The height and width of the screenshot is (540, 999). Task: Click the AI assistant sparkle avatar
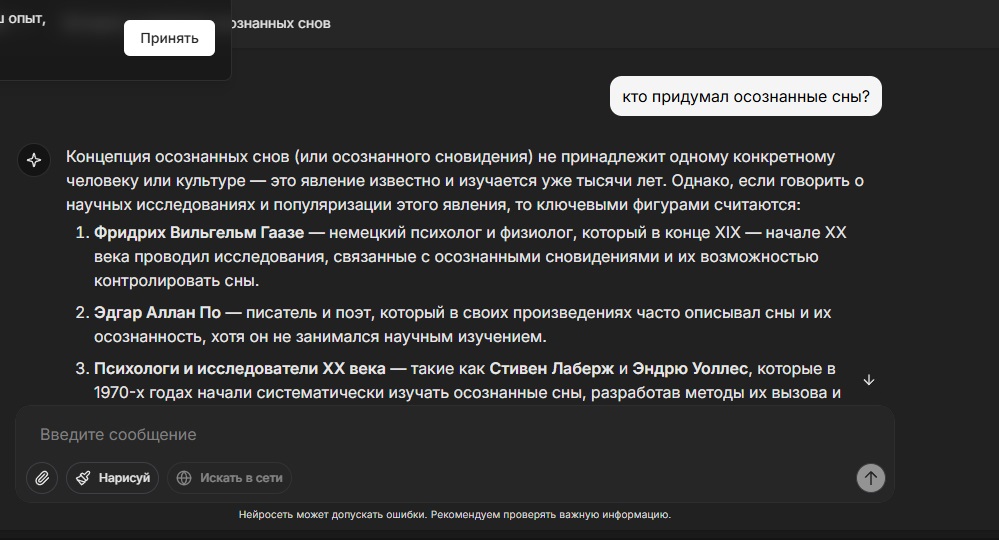(x=34, y=160)
